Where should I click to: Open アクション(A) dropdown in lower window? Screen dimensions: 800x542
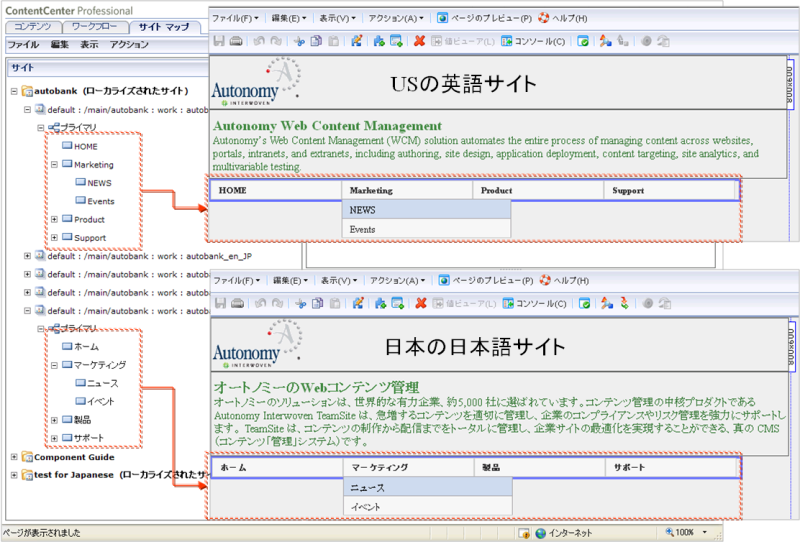click(x=396, y=280)
